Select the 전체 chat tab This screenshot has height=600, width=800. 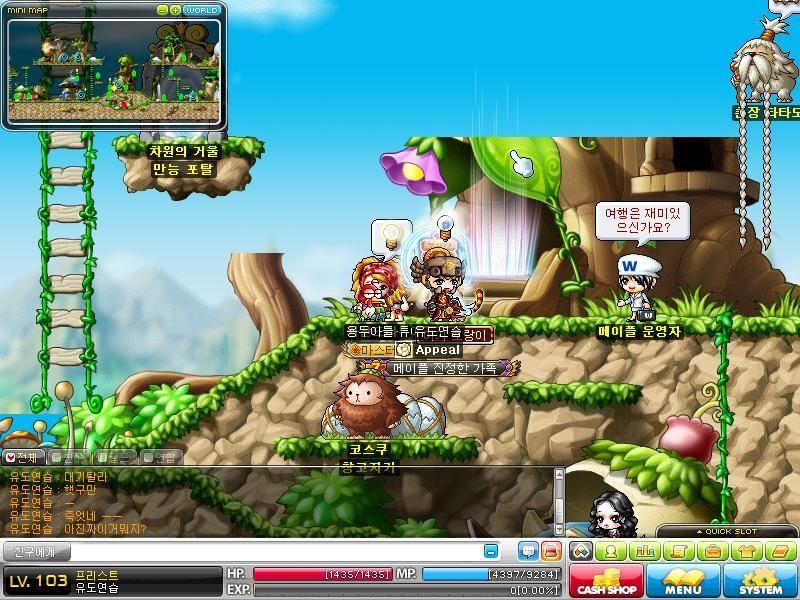pos(22,457)
